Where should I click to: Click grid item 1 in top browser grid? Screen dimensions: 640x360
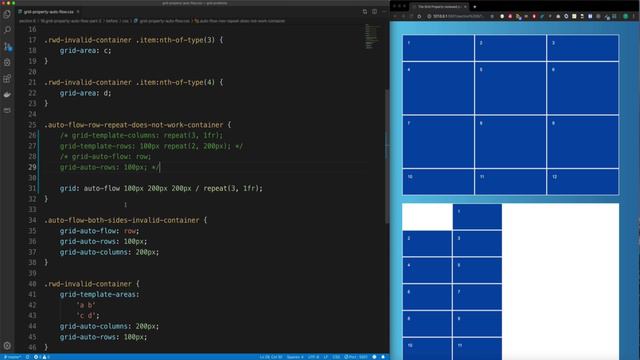pyautogui.click(x=438, y=48)
